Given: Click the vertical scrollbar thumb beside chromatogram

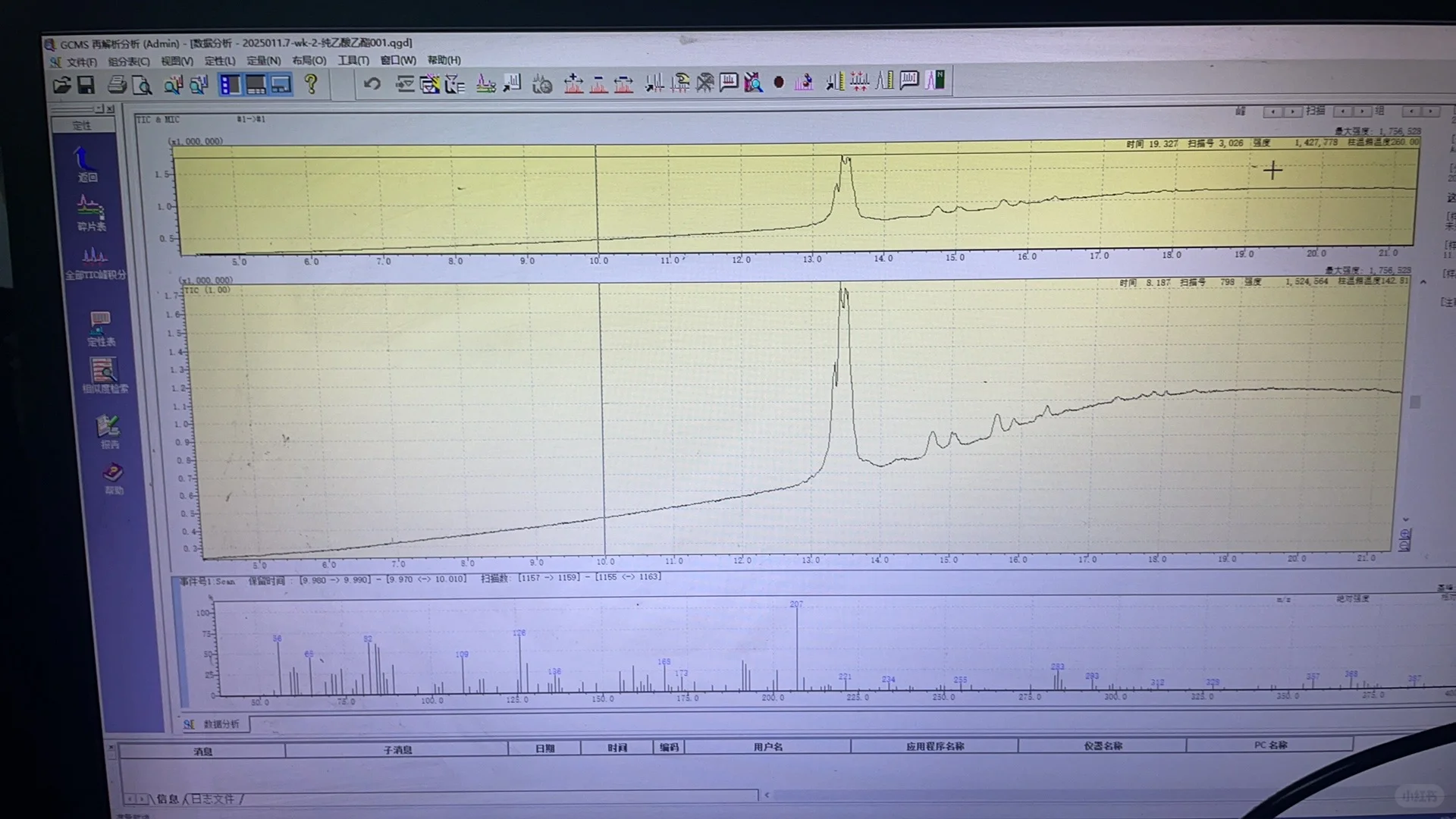Looking at the screenshot, I should click(1414, 402).
